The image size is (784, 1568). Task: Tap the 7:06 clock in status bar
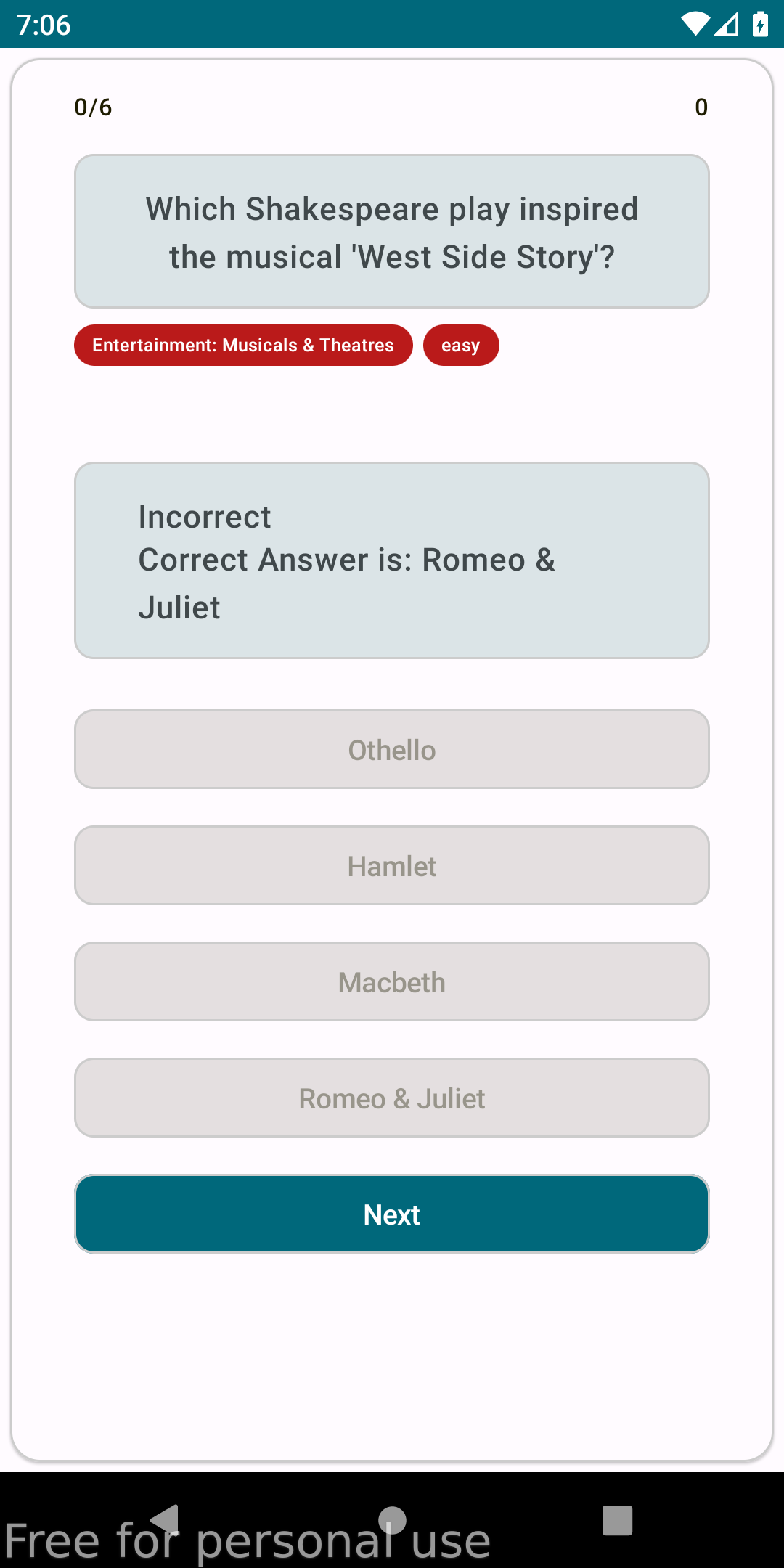(x=44, y=25)
